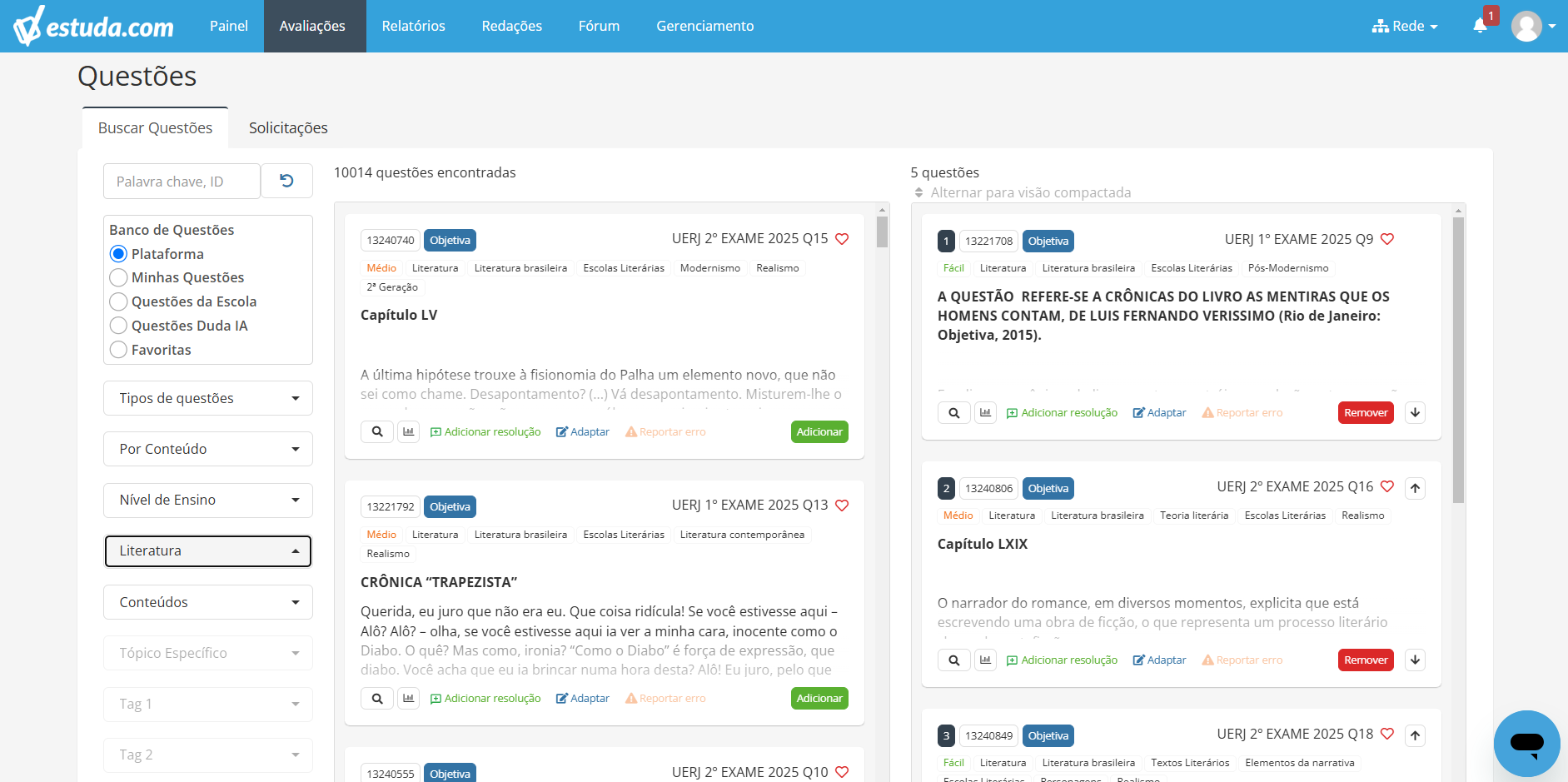Click Adaptar for selected question Capítulo LXIX
The height and width of the screenshot is (782, 1568).
[x=1160, y=660]
